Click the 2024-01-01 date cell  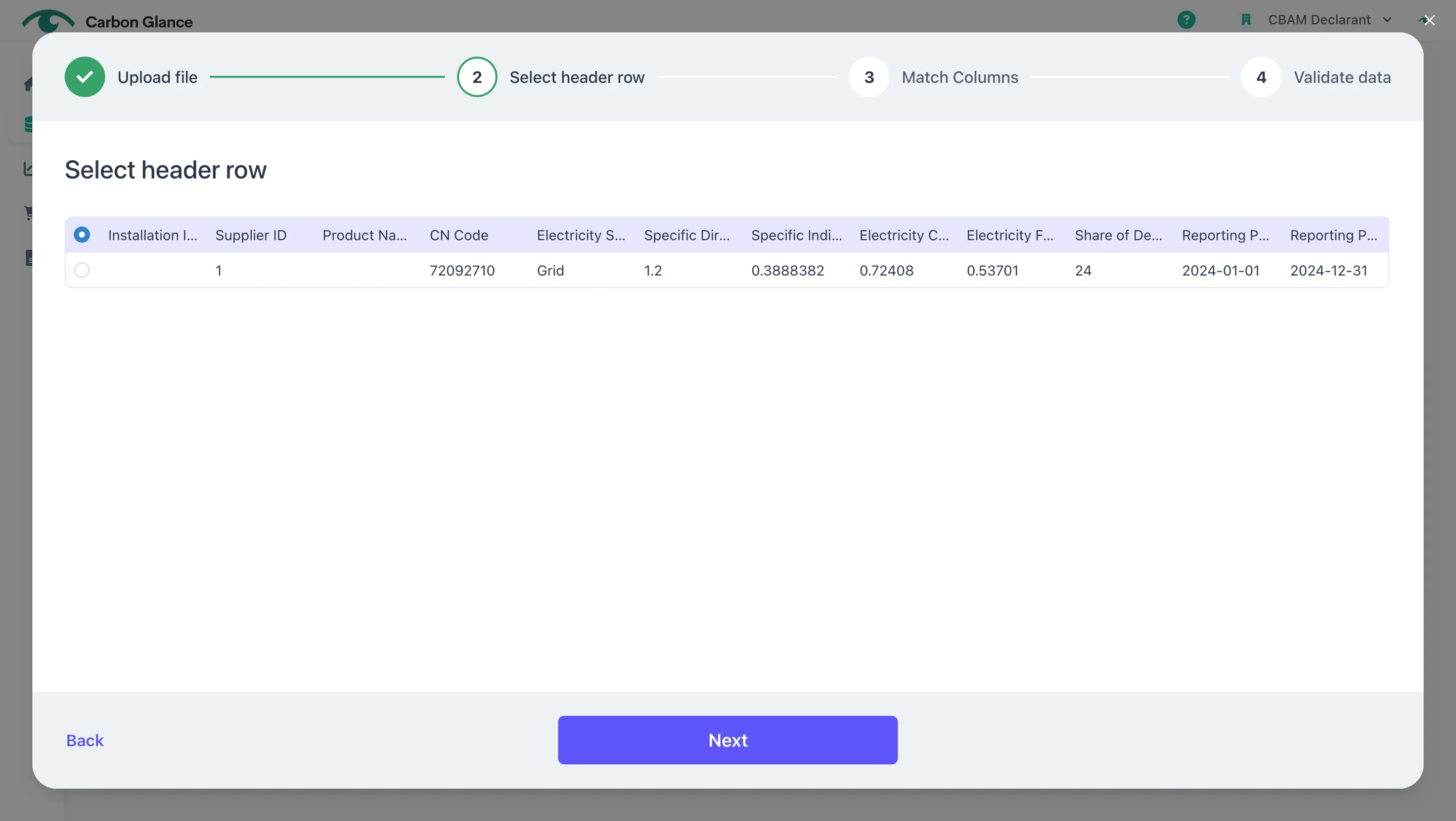pos(1221,270)
